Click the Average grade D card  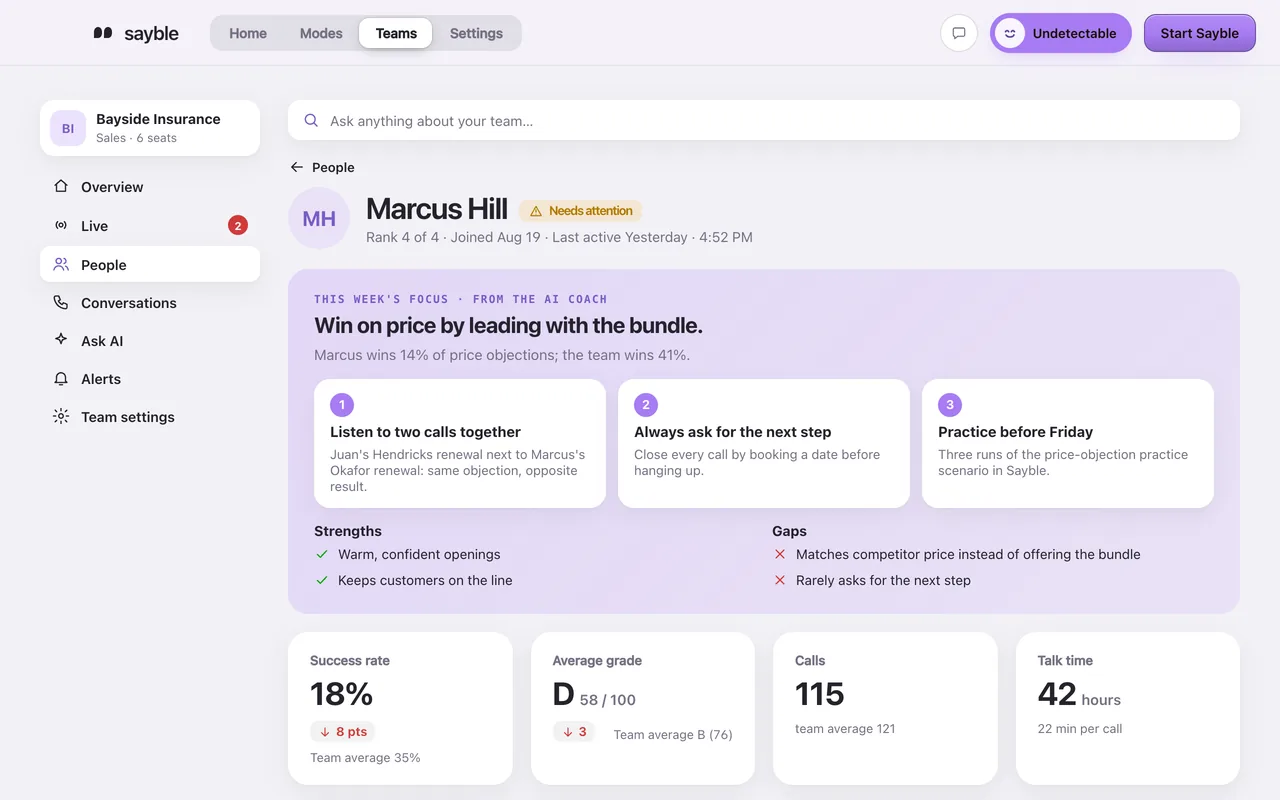[x=643, y=708]
